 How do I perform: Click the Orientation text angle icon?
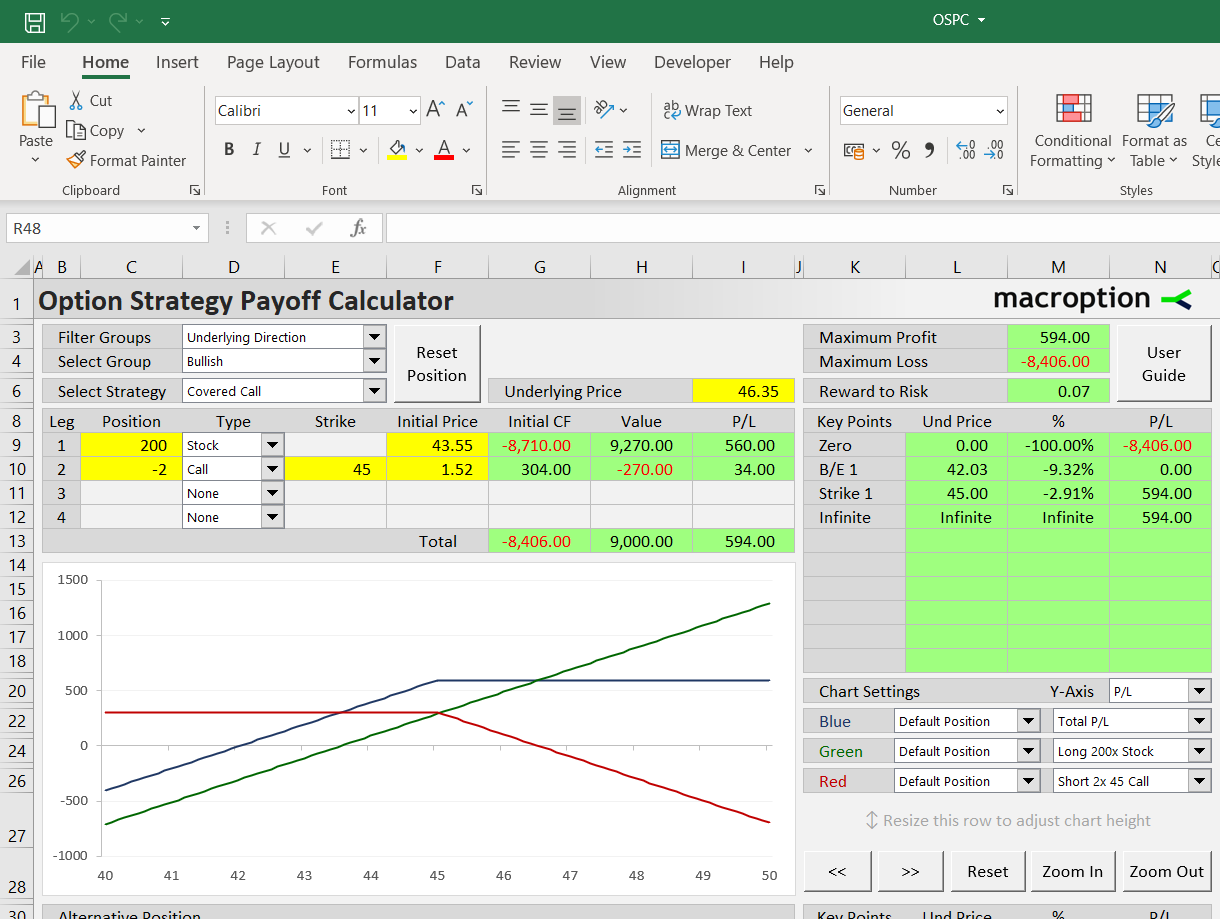click(x=603, y=110)
